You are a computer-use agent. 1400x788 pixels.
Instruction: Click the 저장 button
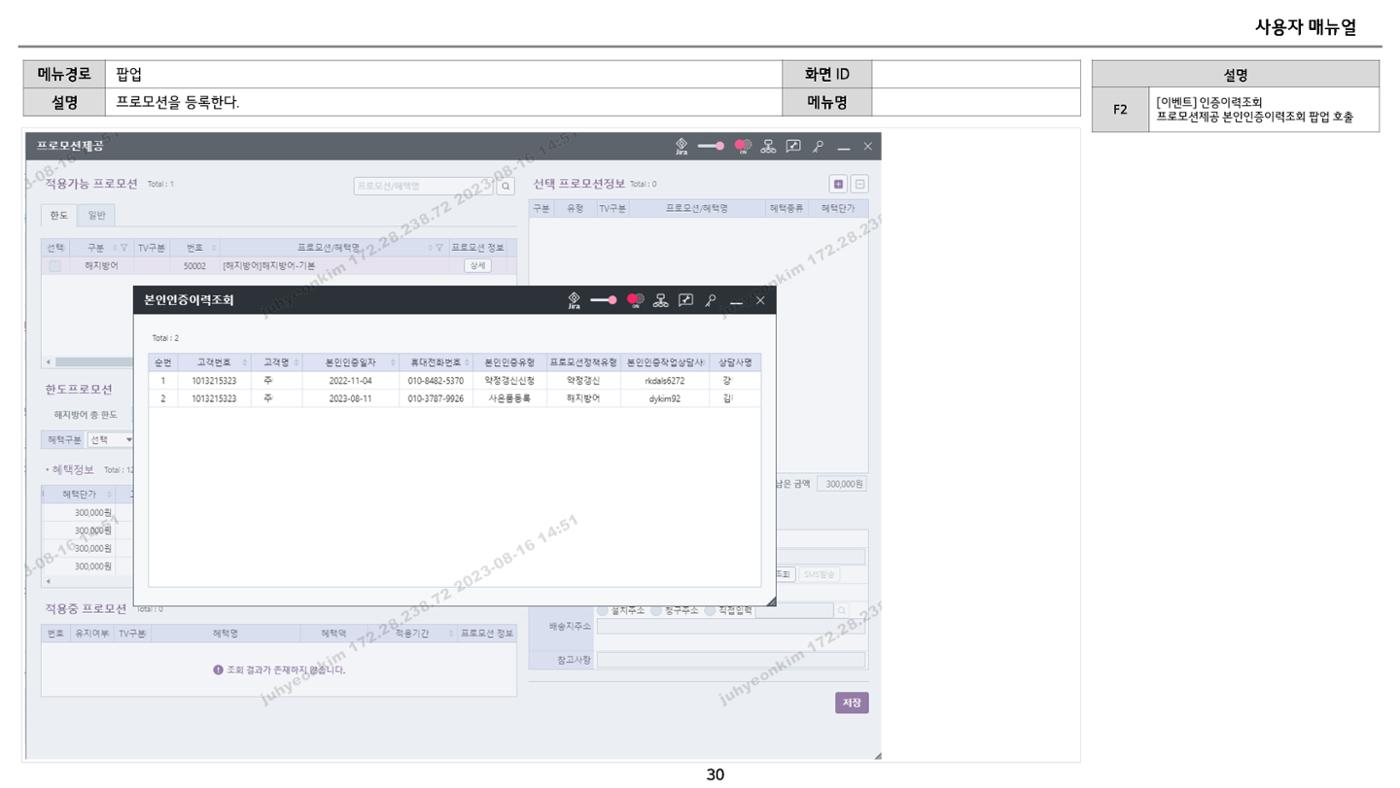(x=852, y=702)
